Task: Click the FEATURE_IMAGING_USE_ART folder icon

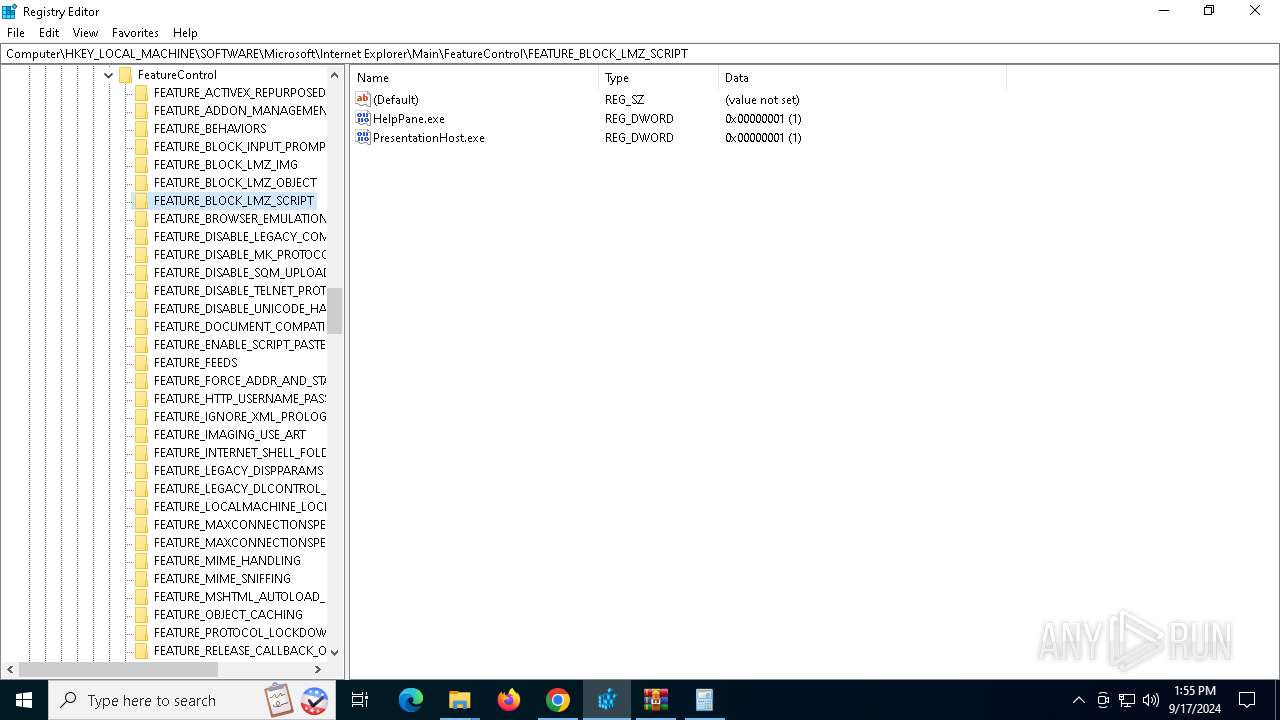Action: (141, 435)
